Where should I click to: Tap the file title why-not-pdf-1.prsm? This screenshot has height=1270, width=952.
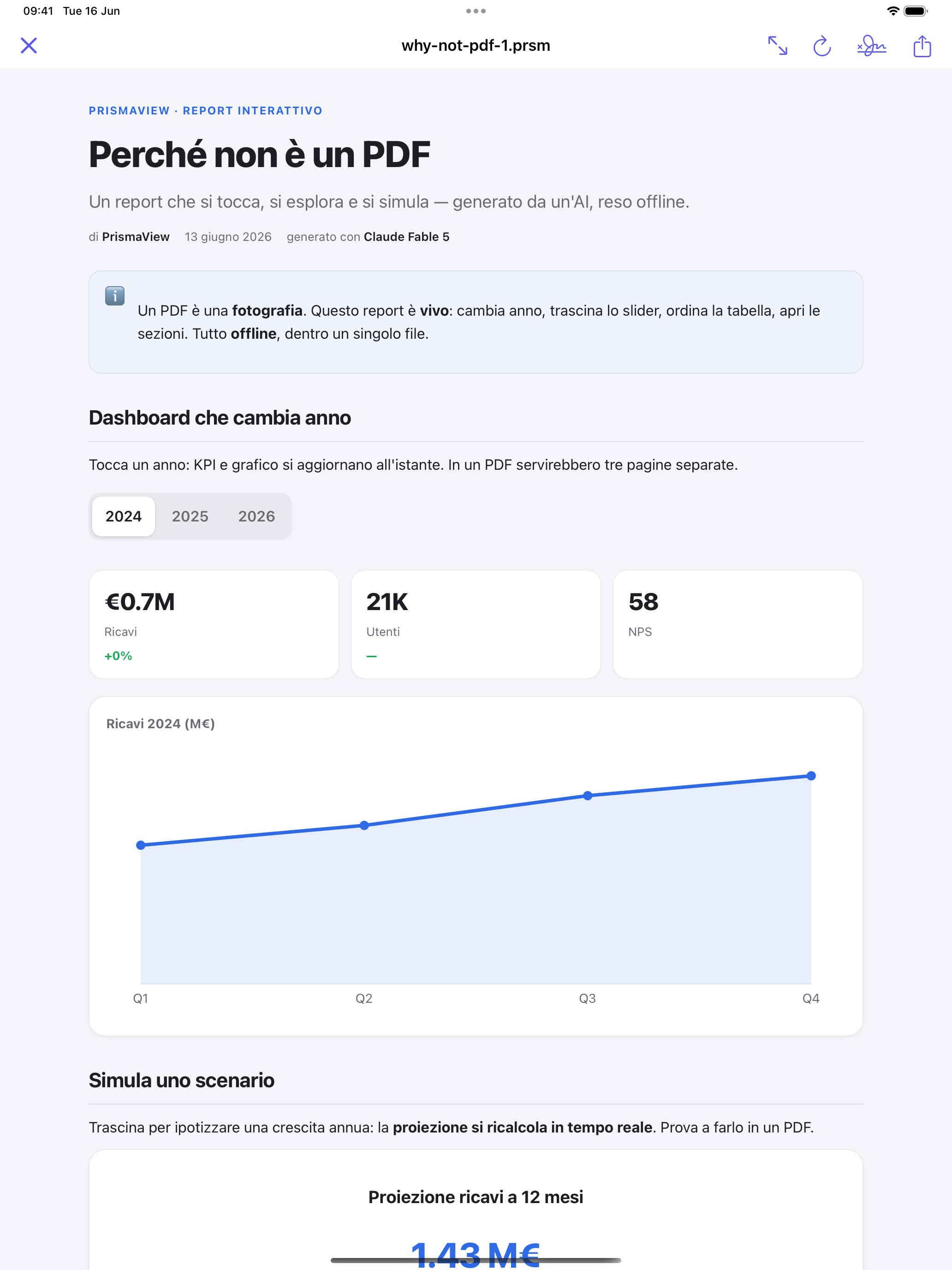tap(476, 45)
